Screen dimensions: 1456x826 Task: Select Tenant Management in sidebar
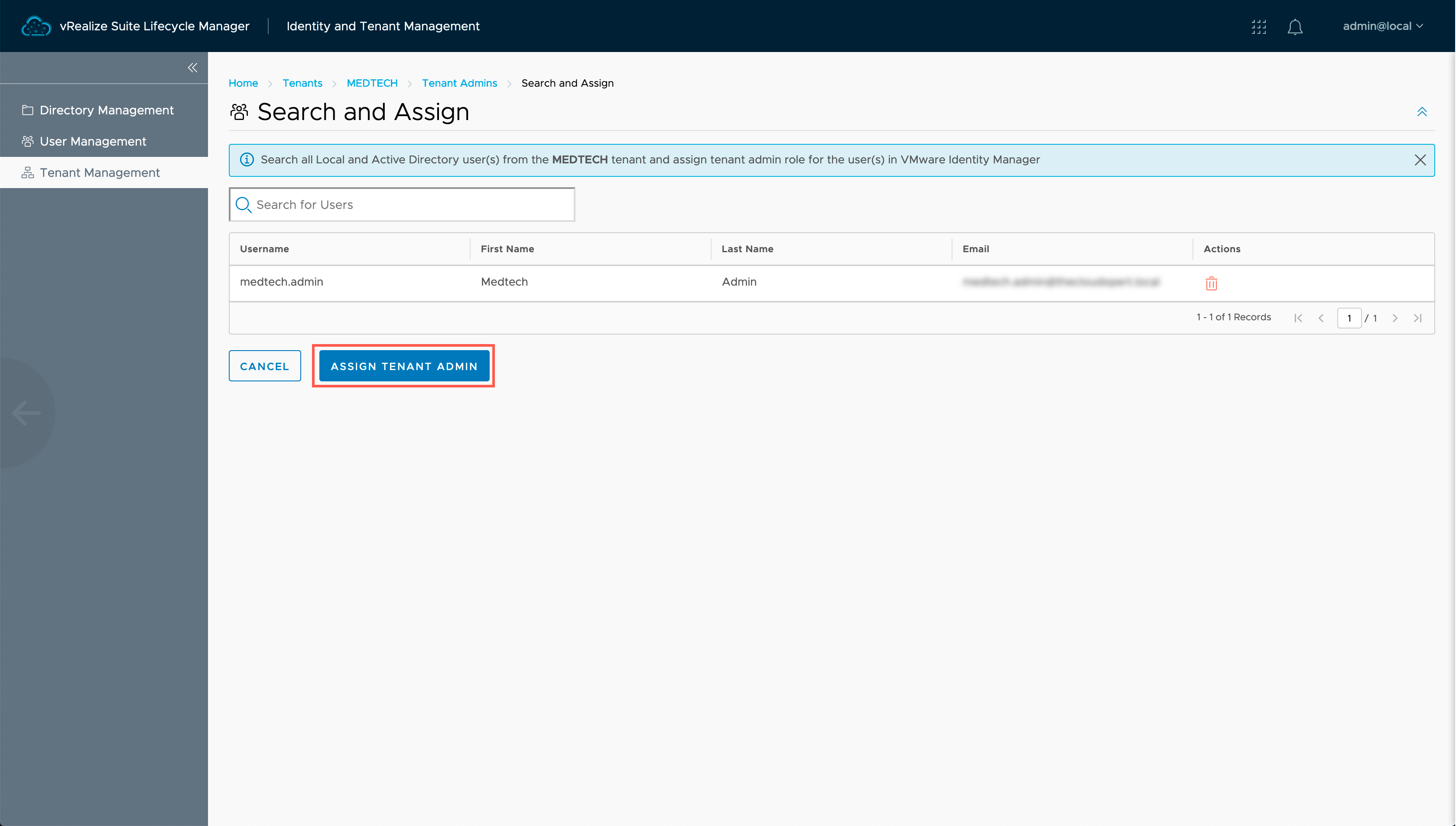point(99,172)
